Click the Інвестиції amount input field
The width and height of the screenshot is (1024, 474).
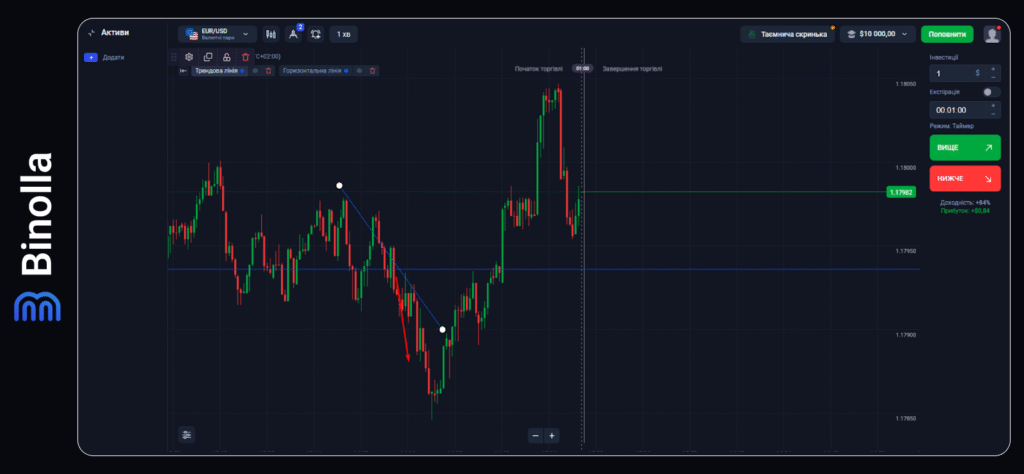(955, 73)
